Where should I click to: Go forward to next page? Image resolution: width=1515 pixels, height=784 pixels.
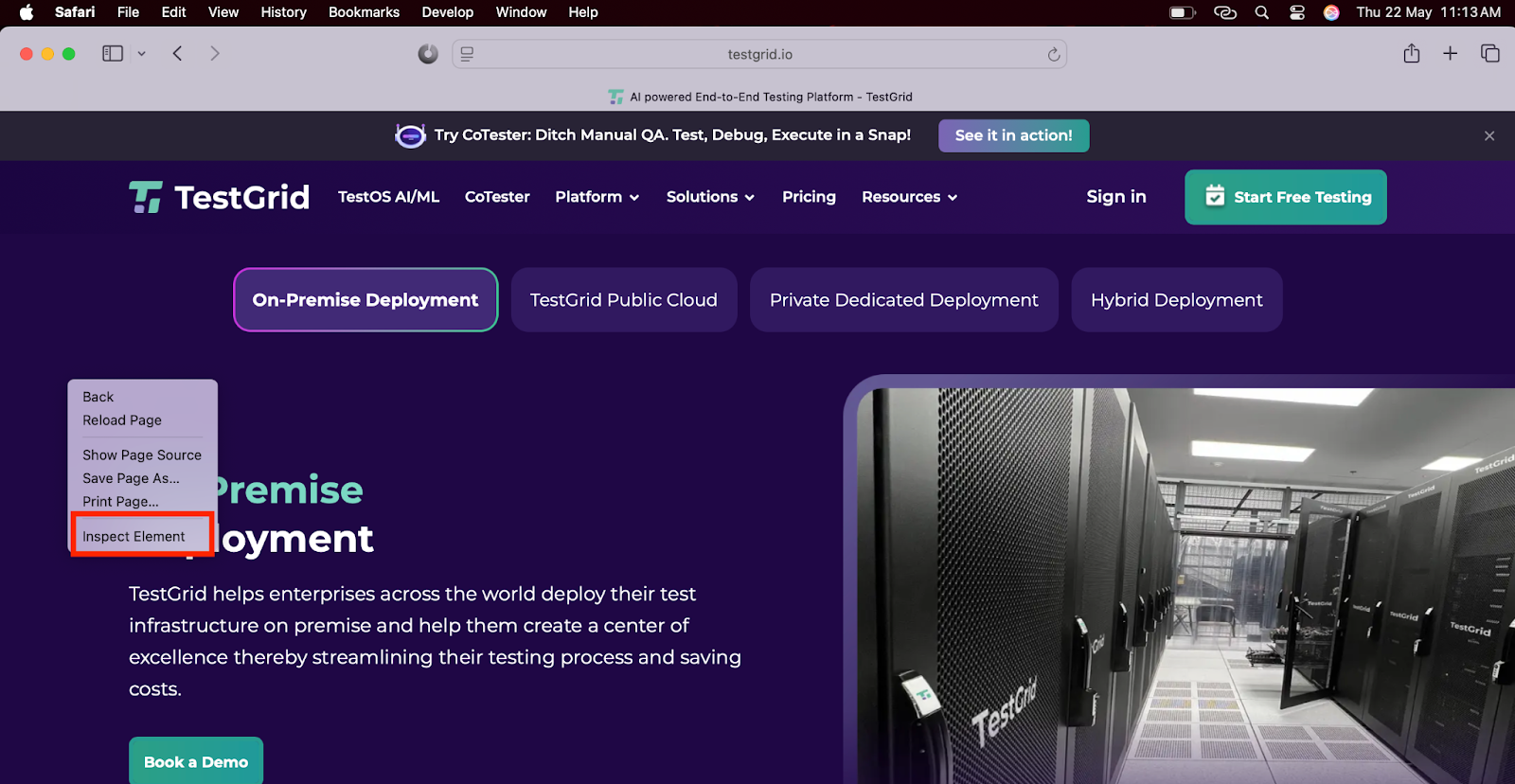click(x=215, y=54)
